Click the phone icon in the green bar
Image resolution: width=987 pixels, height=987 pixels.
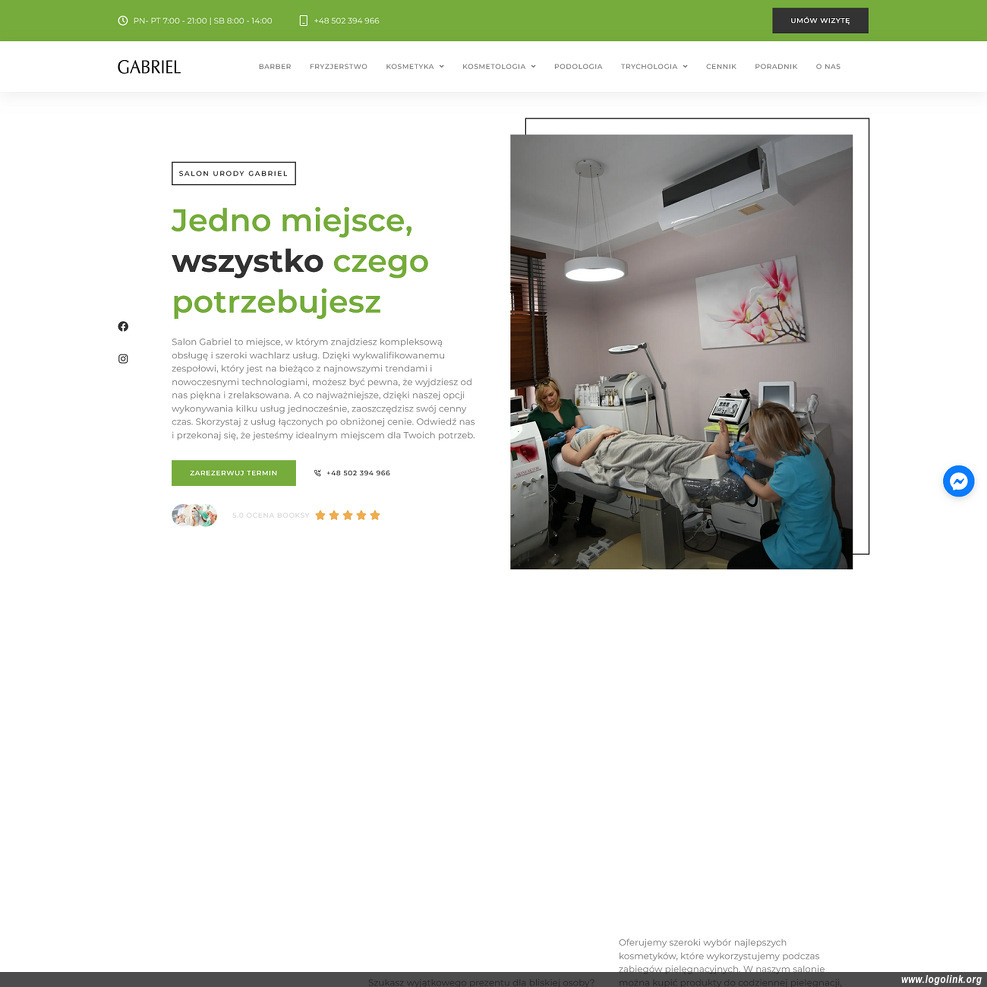coord(303,21)
